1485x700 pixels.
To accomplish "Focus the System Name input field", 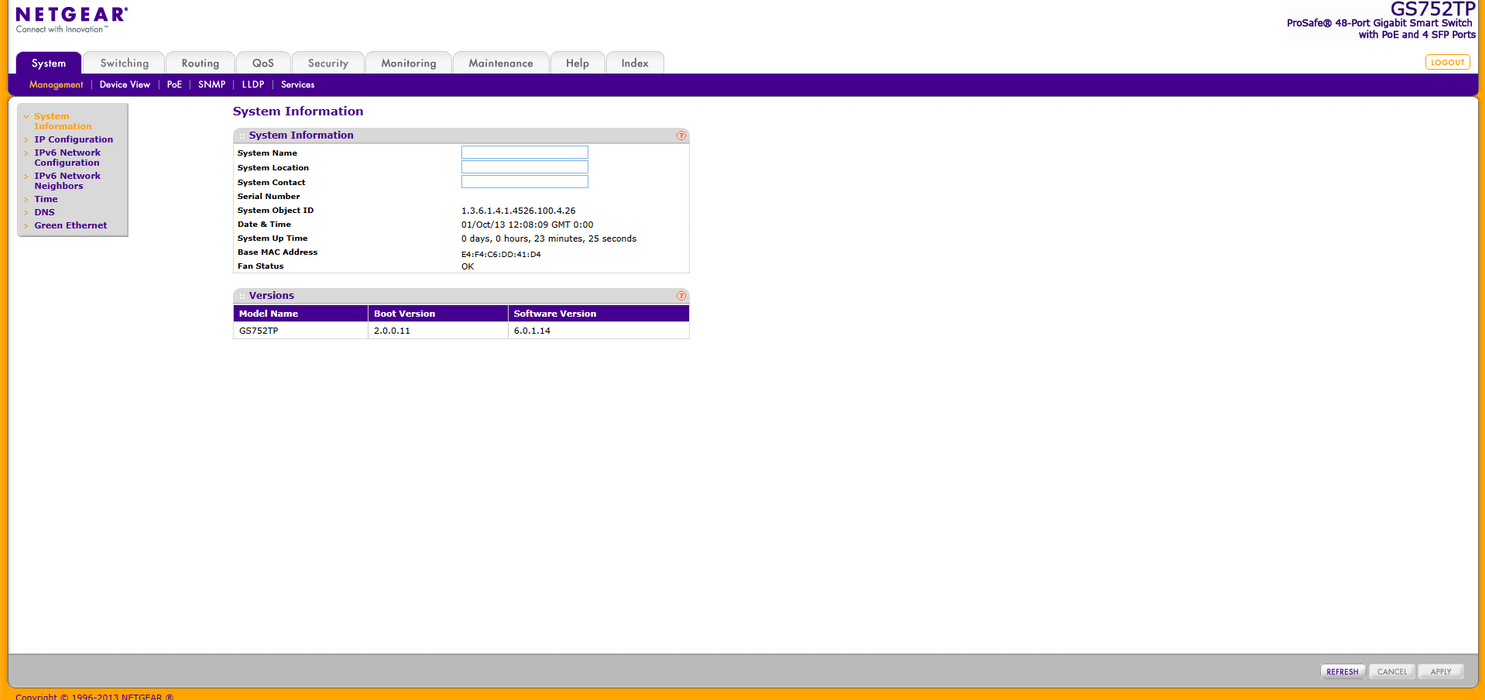I will pos(524,153).
